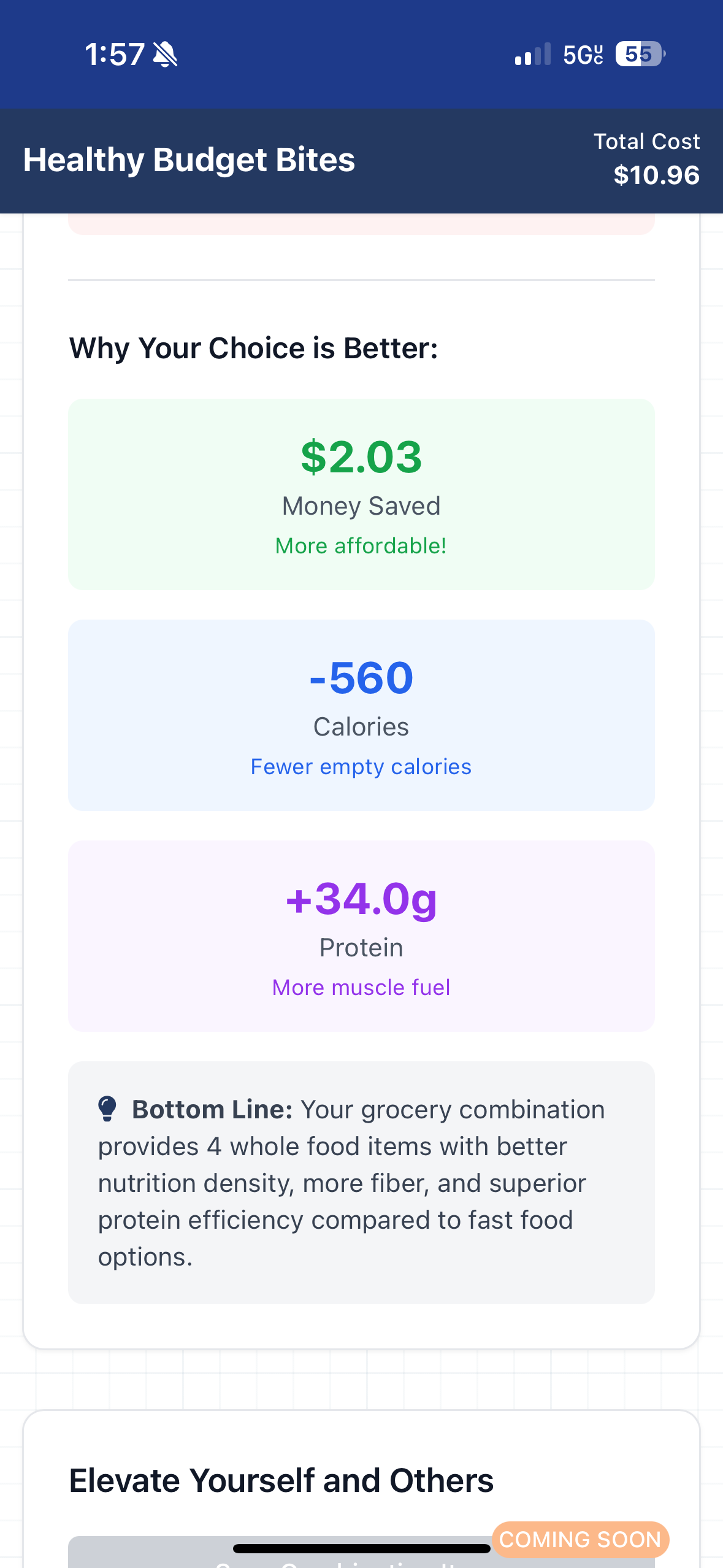Tap the Fewer empty calories label
The image size is (723, 1568).
pyautogui.click(x=361, y=767)
